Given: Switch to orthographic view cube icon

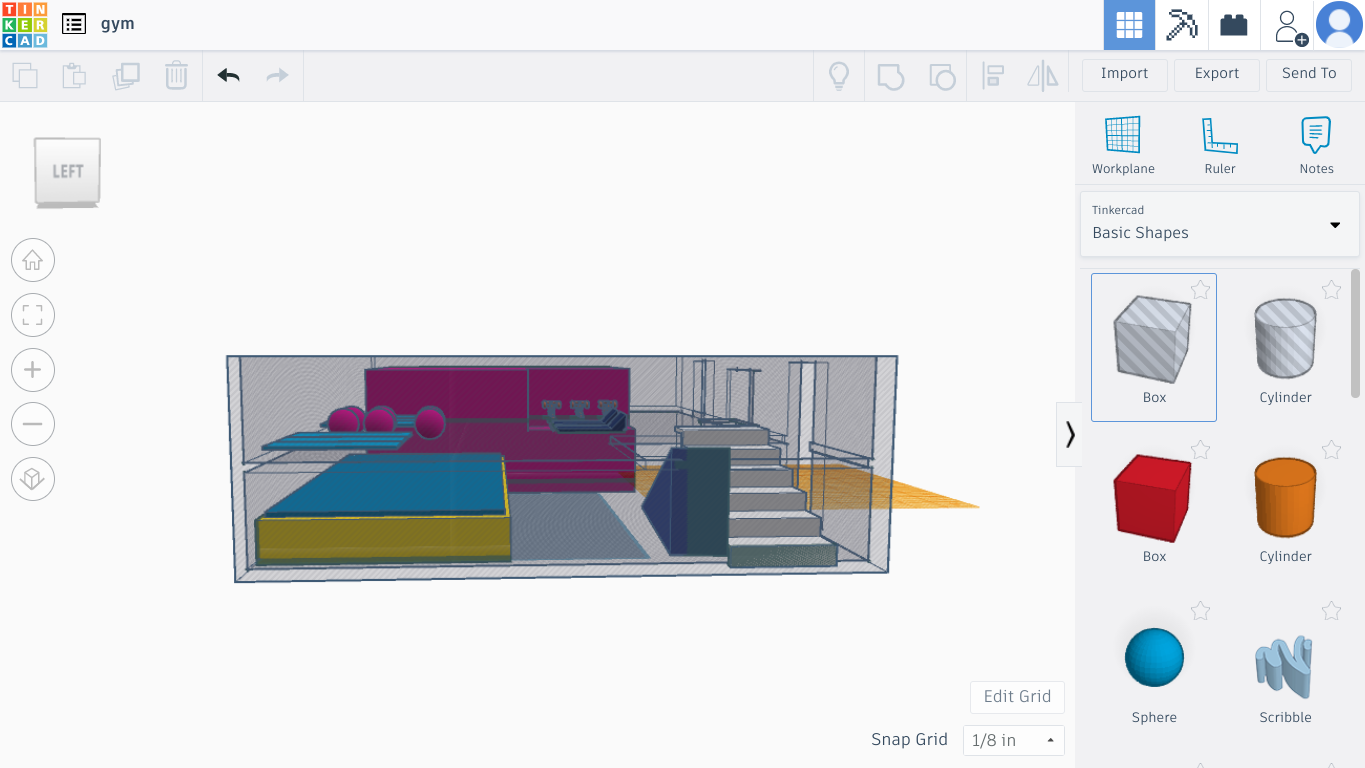Looking at the screenshot, I should point(33,479).
